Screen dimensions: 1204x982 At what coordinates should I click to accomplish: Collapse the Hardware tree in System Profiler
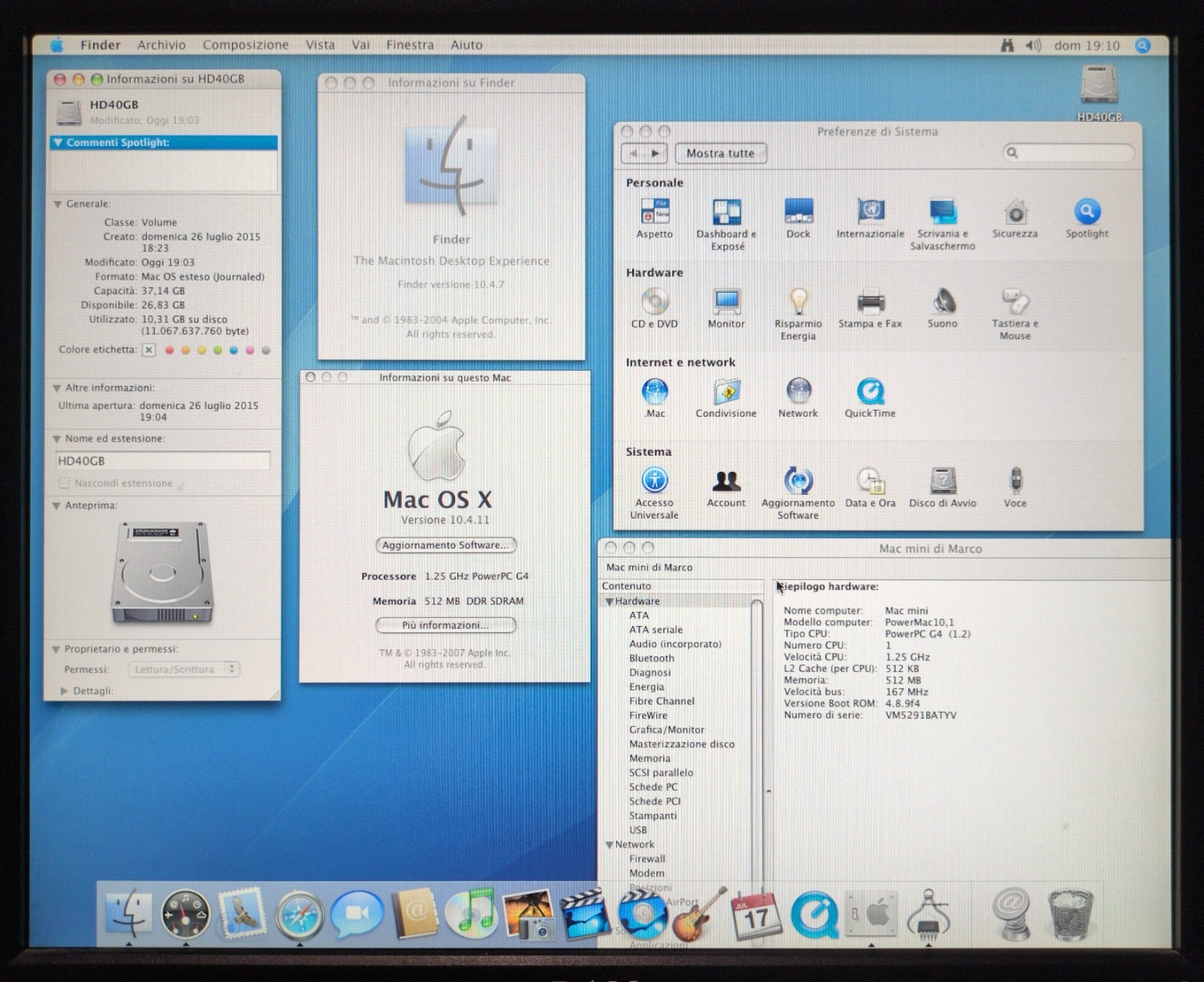[610, 601]
